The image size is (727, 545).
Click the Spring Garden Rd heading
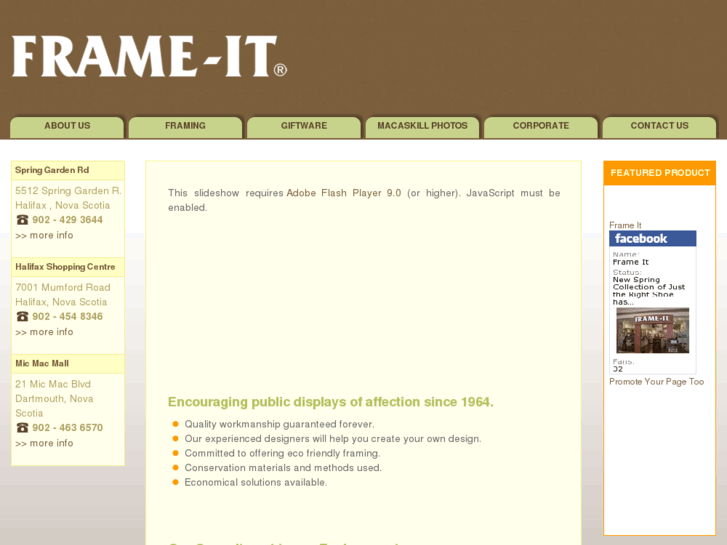coord(52,170)
